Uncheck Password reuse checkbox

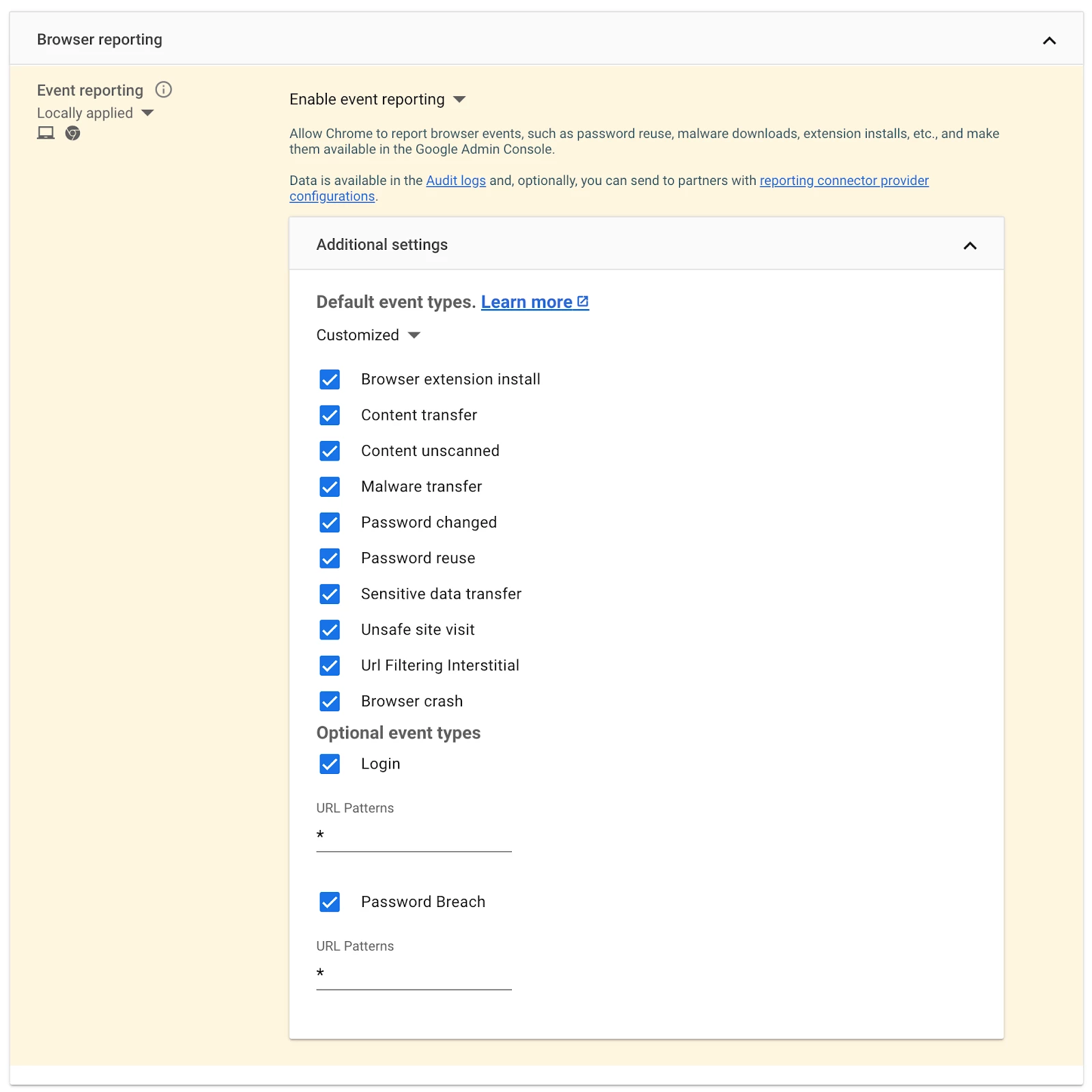330,558
